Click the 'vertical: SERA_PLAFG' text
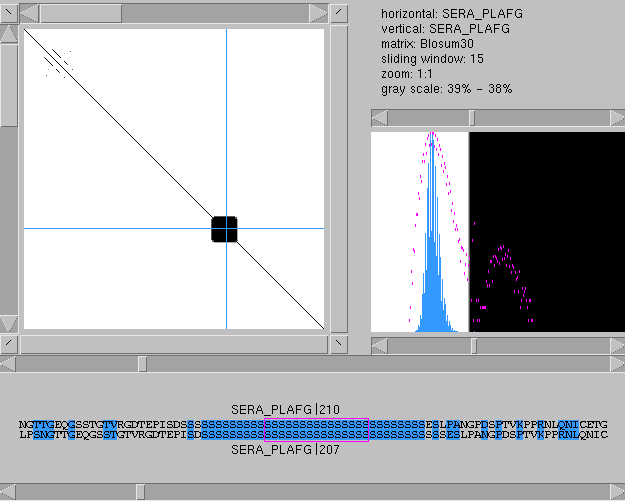This screenshot has width=625, height=501. (445, 29)
